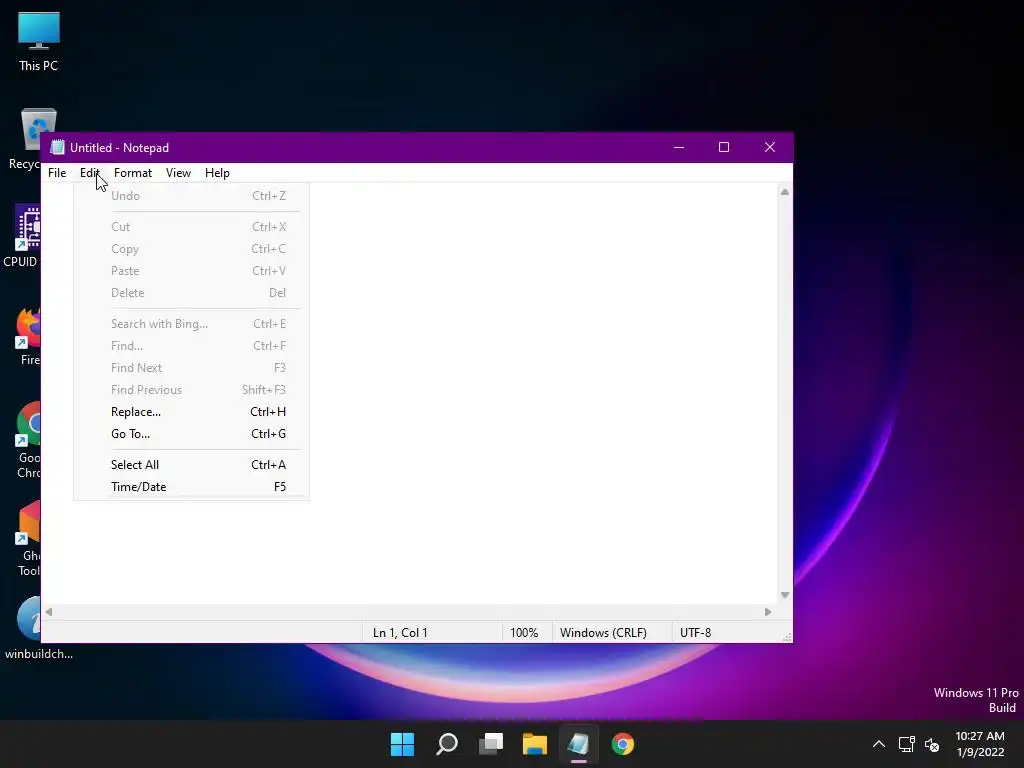Show hidden system tray icons
The height and width of the screenshot is (768, 1024).
click(x=879, y=744)
